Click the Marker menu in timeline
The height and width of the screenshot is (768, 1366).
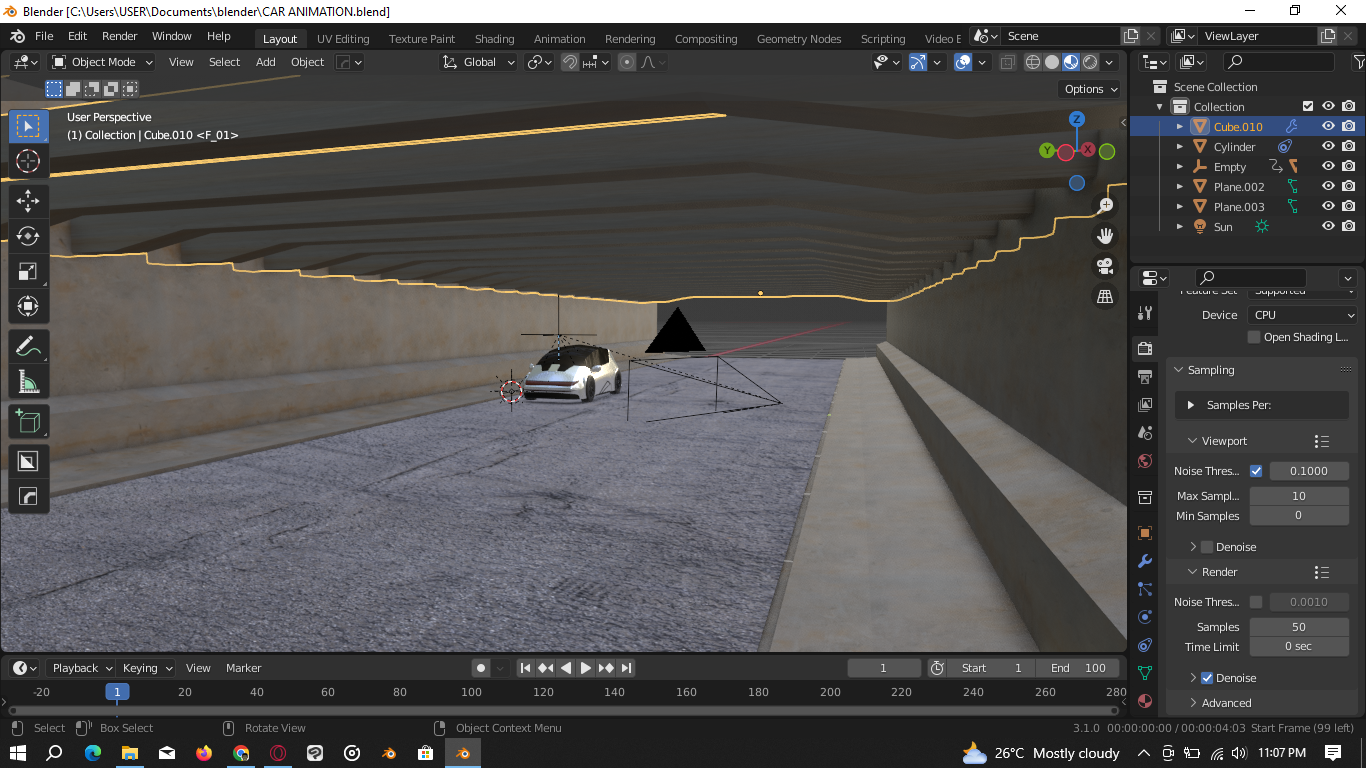click(x=243, y=668)
